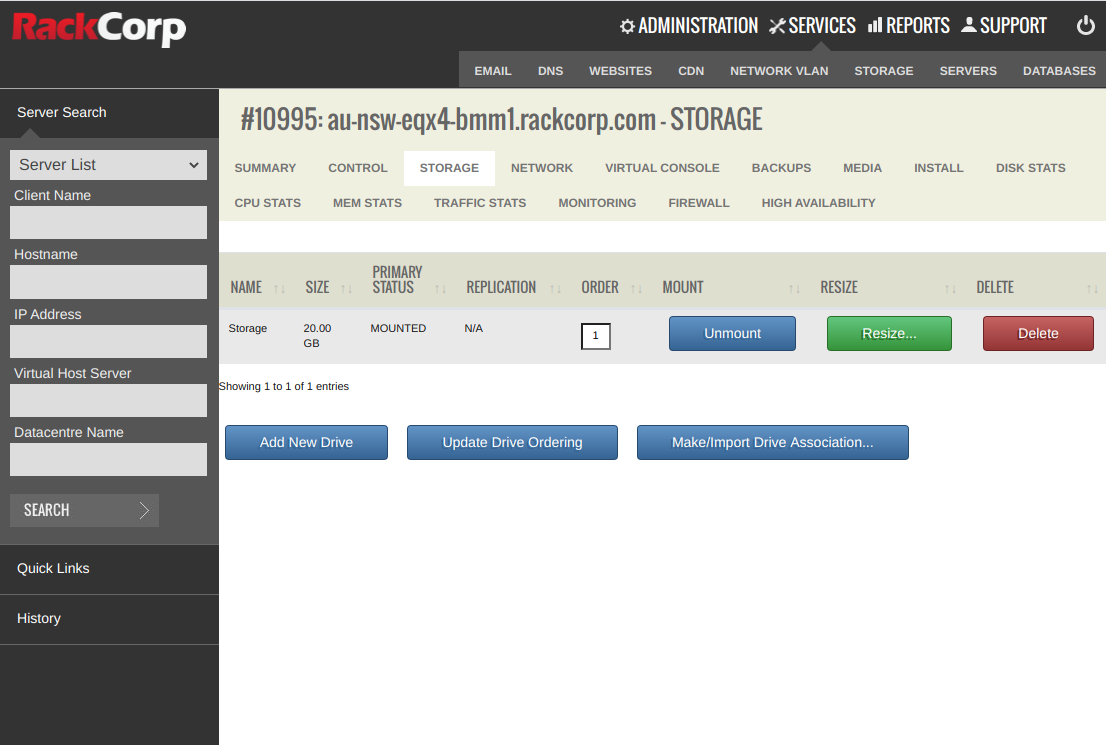Click the Services wrench icon
Screen dimensions: 1106x745
point(777,26)
